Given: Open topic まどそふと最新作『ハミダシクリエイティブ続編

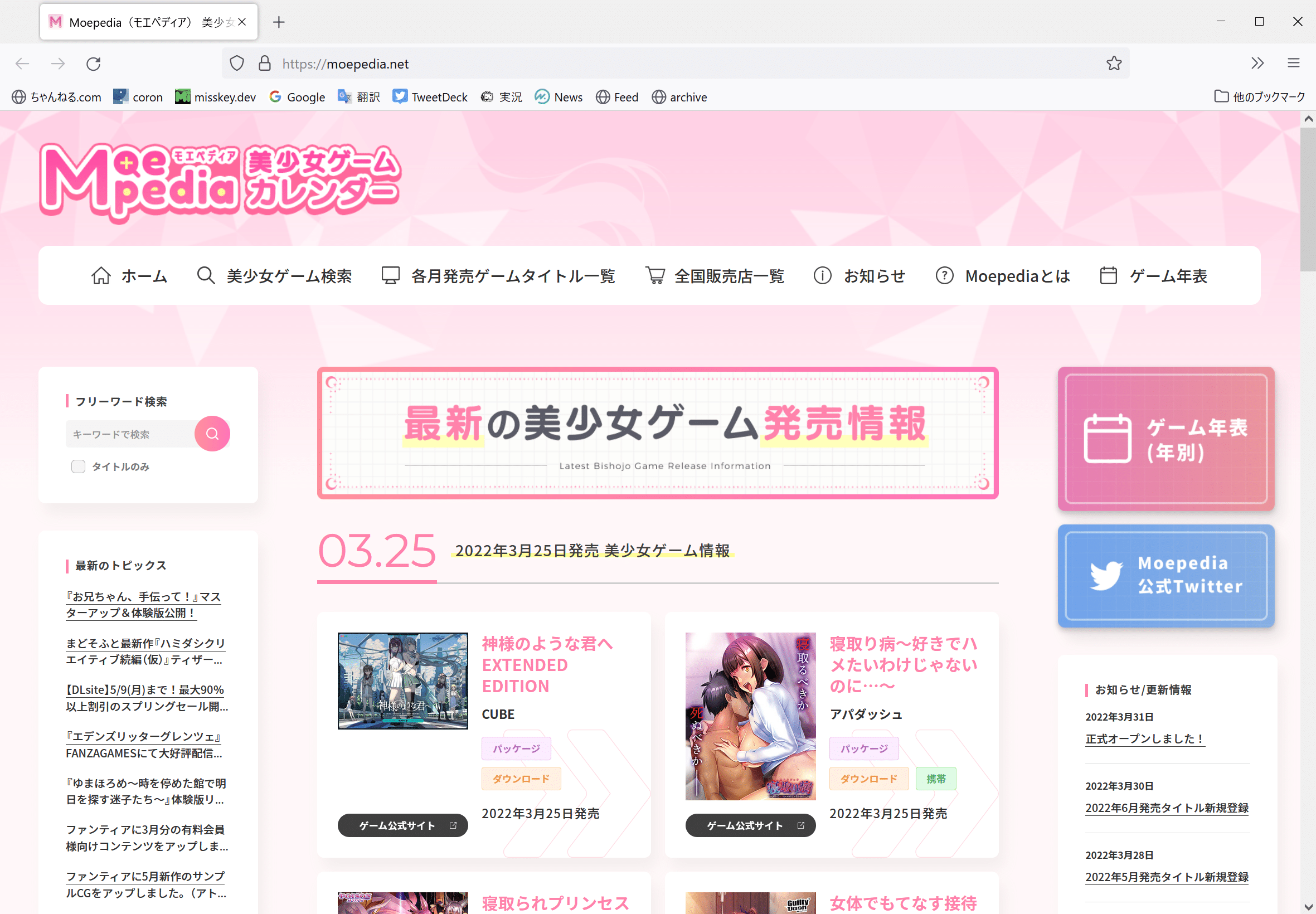Looking at the screenshot, I should pyautogui.click(x=146, y=652).
